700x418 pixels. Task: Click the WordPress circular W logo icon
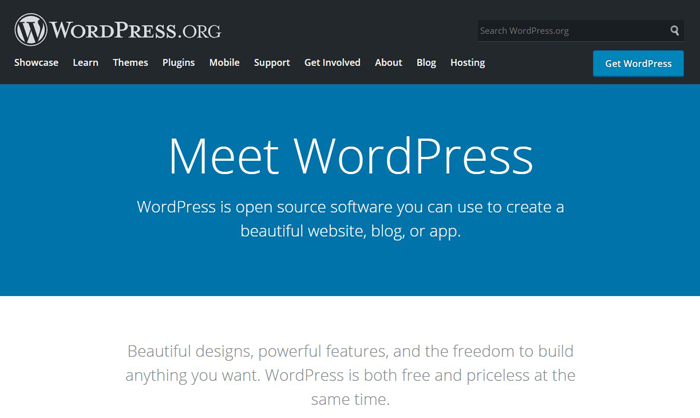click(30, 29)
